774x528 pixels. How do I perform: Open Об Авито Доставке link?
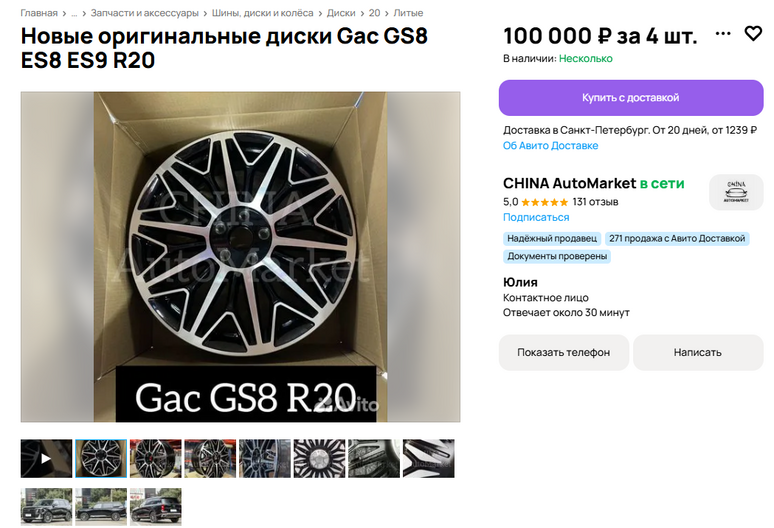click(550, 146)
